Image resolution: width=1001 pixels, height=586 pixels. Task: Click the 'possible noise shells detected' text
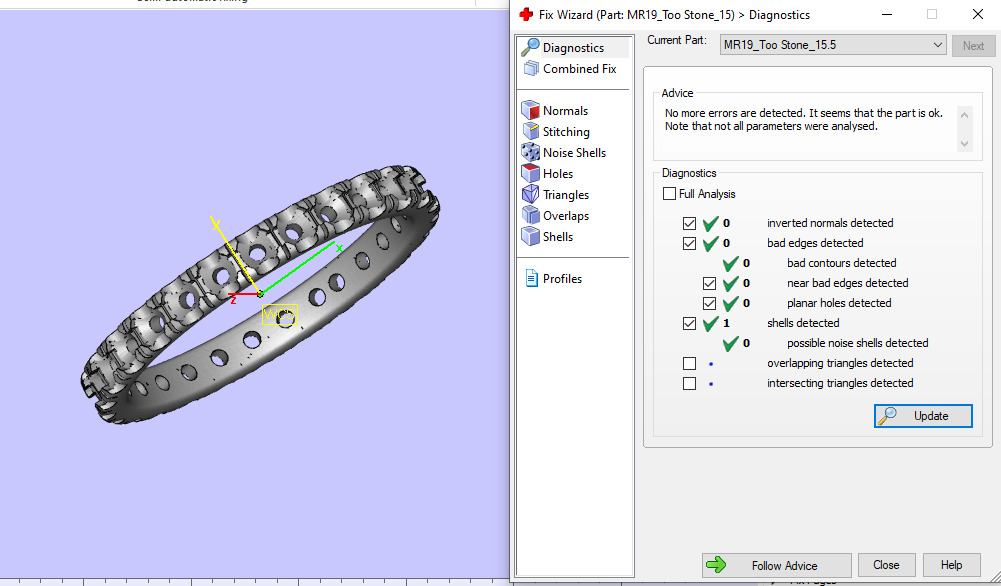[857, 343]
